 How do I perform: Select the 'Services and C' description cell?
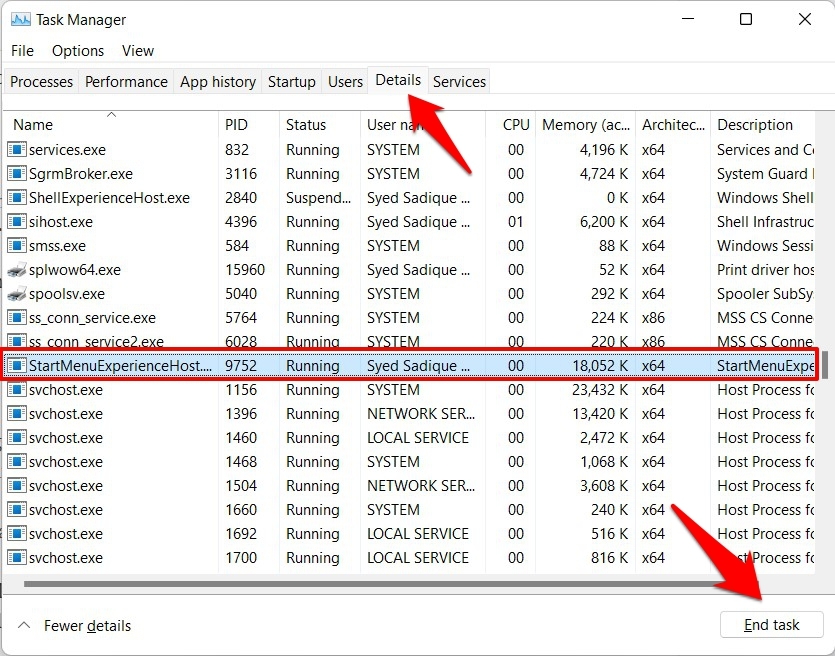point(765,150)
